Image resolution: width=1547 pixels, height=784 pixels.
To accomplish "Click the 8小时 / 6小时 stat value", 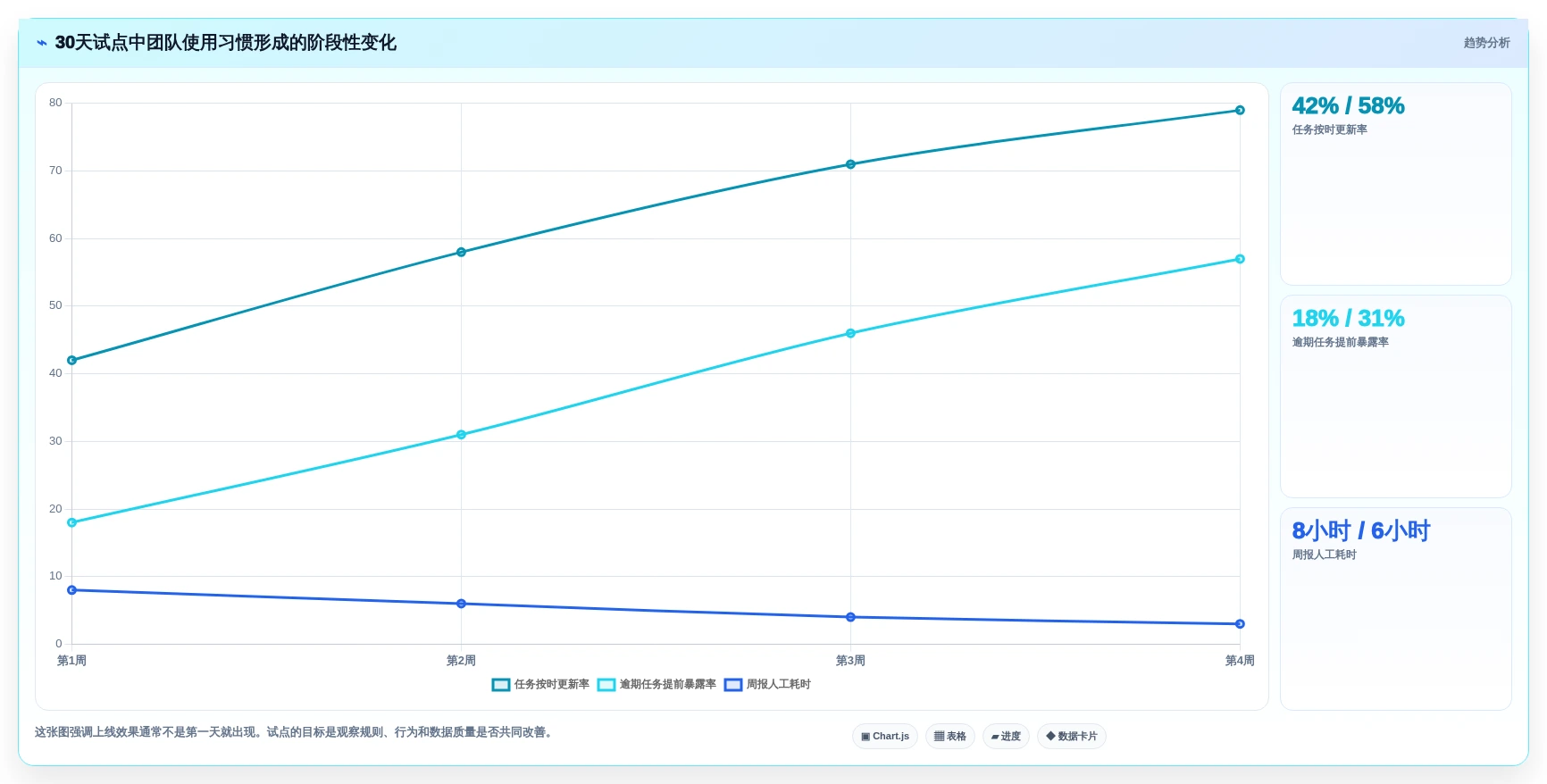I will pyautogui.click(x=1360, y=531).
